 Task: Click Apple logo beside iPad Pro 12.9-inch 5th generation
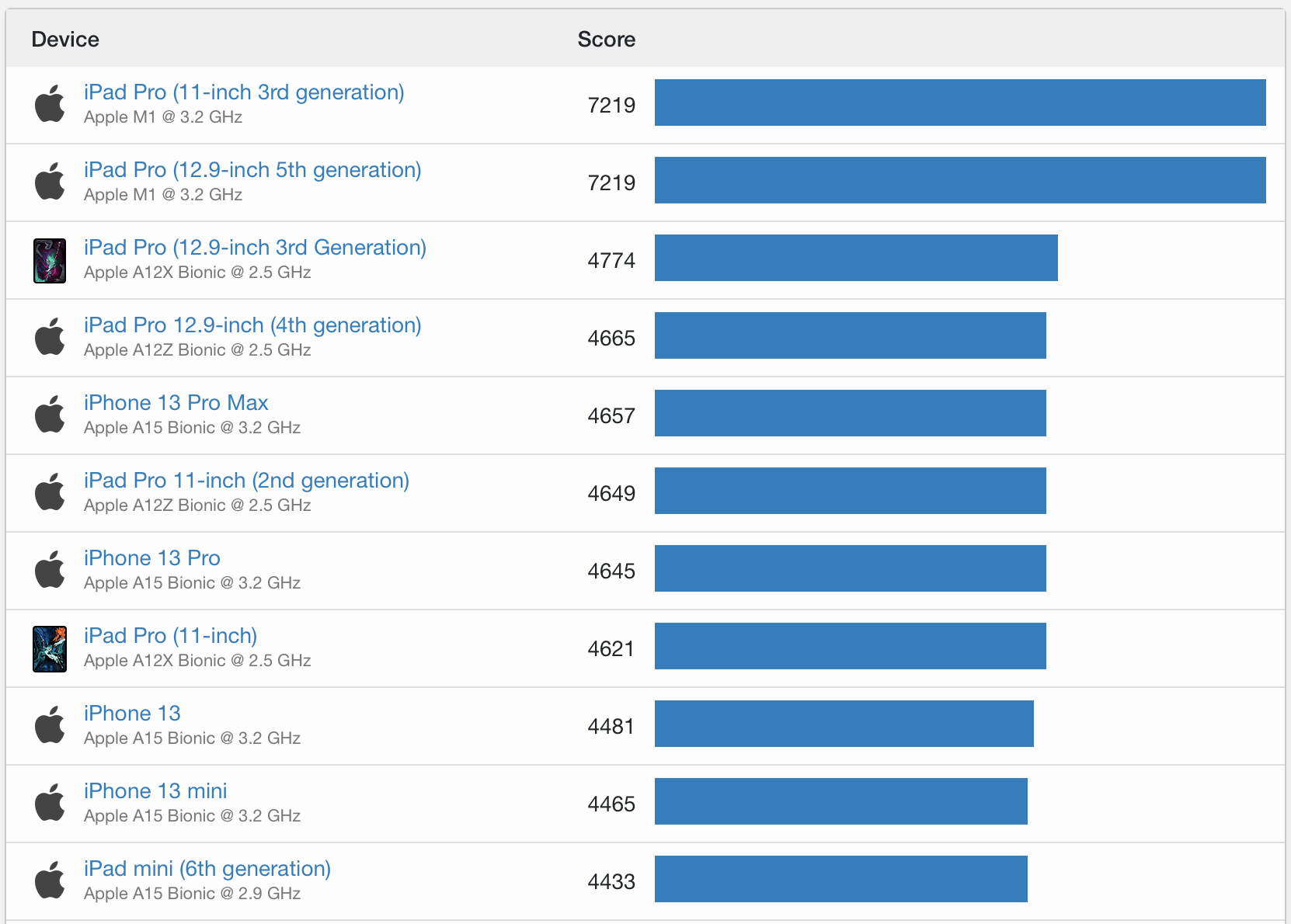50,182
